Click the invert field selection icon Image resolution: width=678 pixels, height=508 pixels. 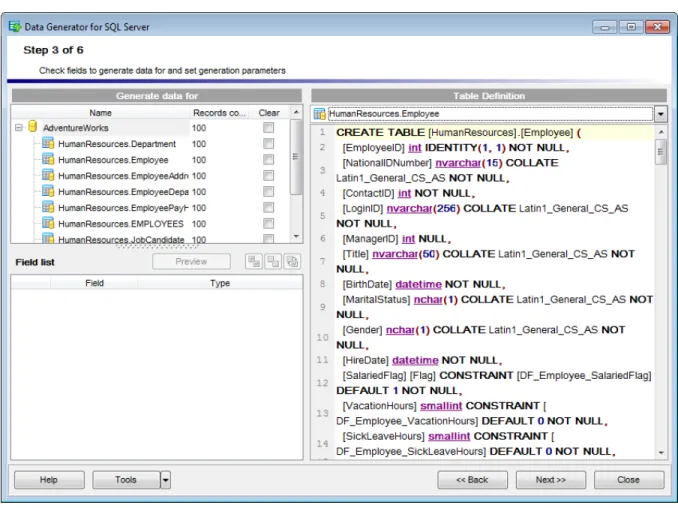coord(292,262)
